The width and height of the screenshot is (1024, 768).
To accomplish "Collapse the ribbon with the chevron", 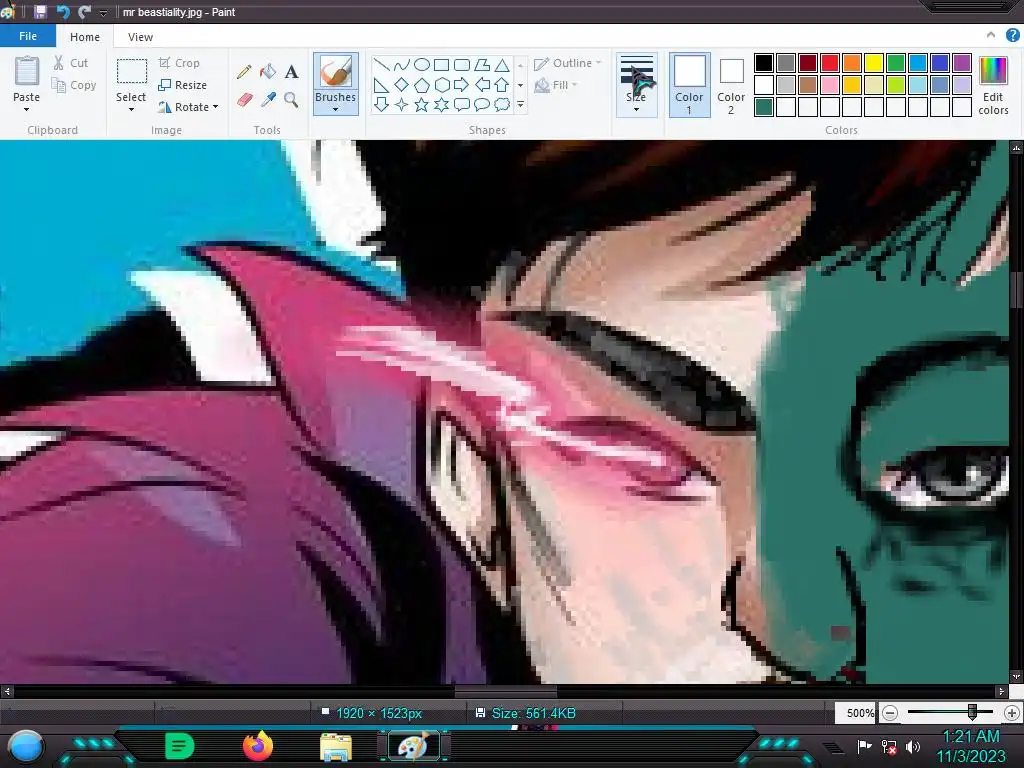I will [991, 35].
